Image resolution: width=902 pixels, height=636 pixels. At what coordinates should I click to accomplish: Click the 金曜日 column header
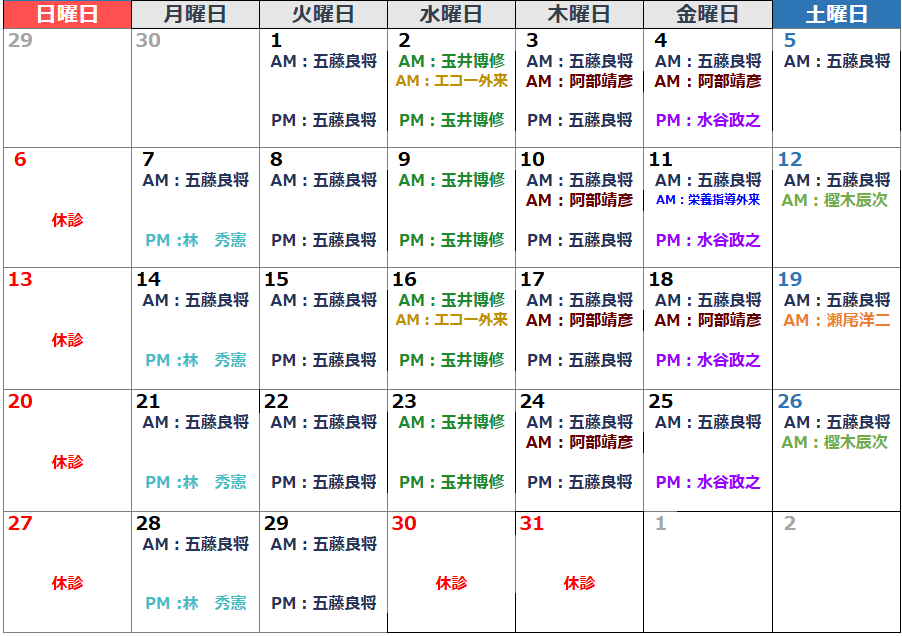pyautogui.click(x=708, y=14)
